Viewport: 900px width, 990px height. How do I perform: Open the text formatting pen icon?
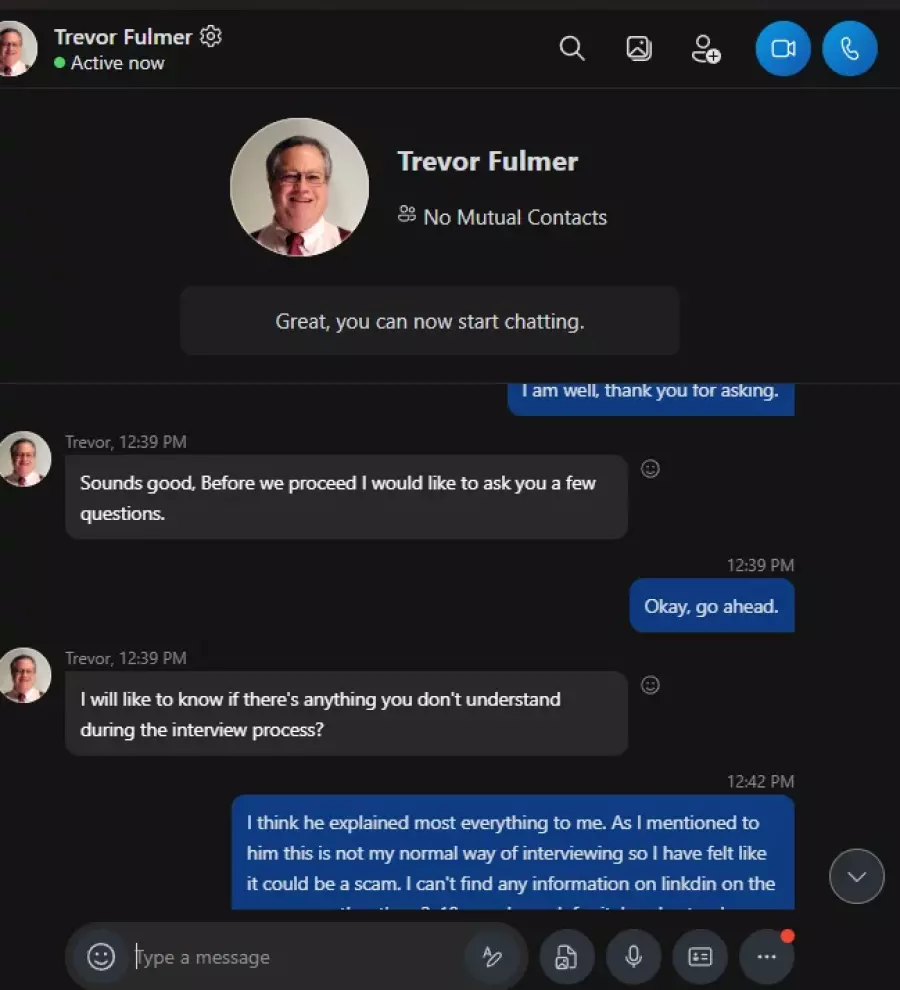coord(492,957)
